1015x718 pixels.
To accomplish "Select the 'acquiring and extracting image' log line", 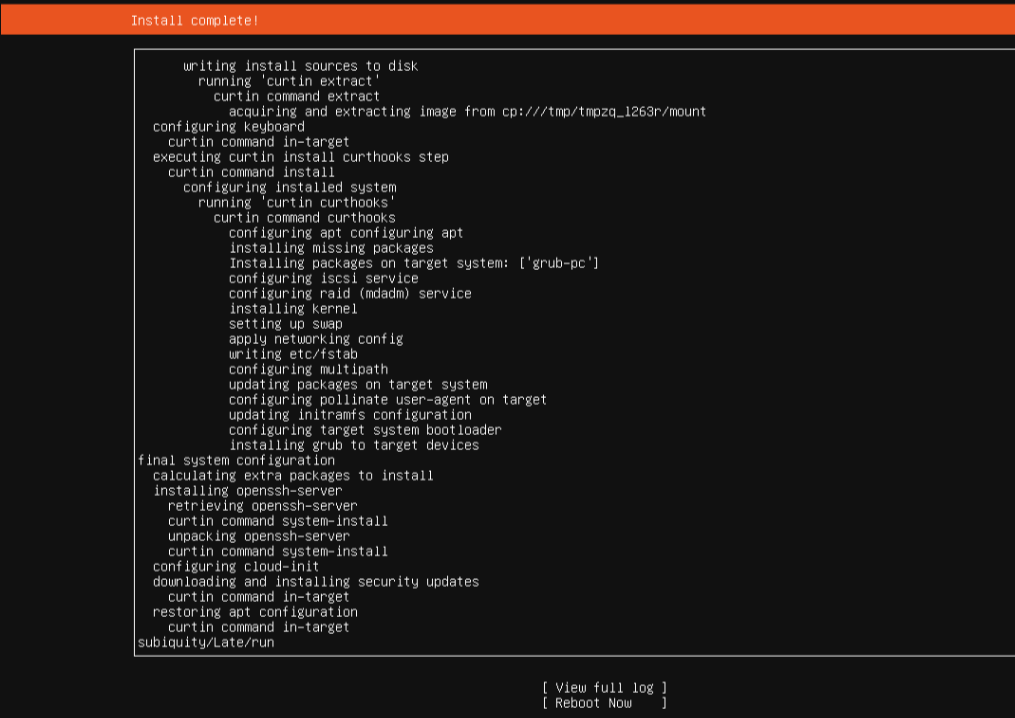I will tap(467, 112).
